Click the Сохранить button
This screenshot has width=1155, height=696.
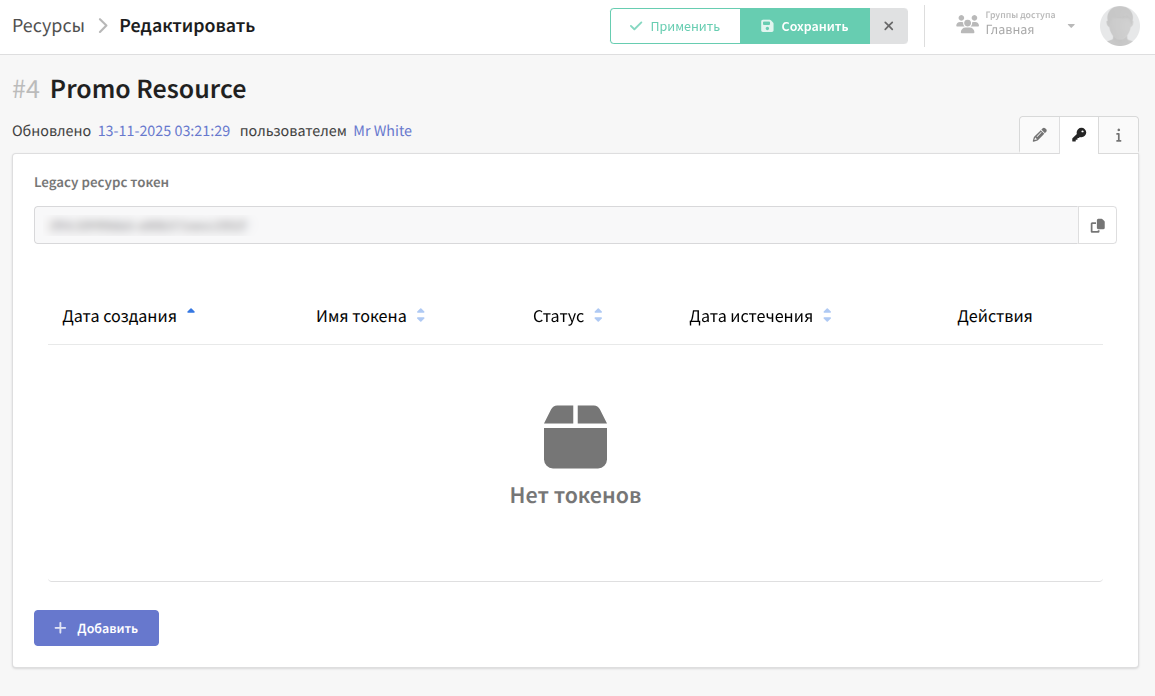tap(804, 26)
